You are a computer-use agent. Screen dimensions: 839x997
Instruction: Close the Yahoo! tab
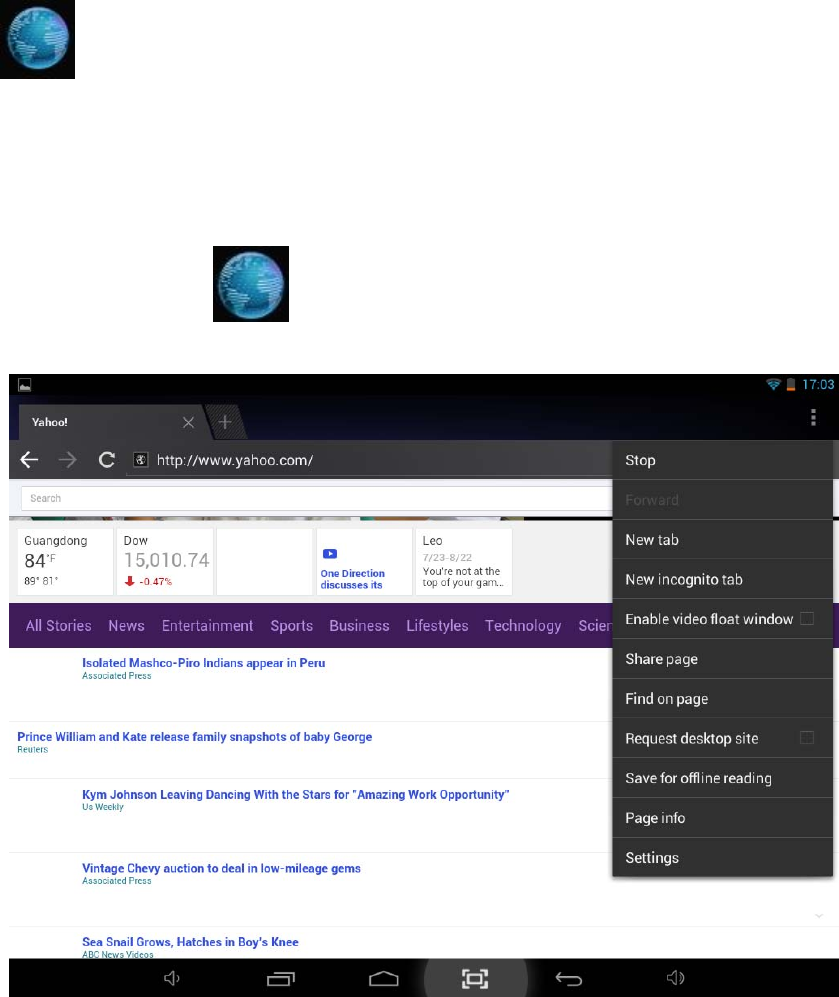point(188,422)
